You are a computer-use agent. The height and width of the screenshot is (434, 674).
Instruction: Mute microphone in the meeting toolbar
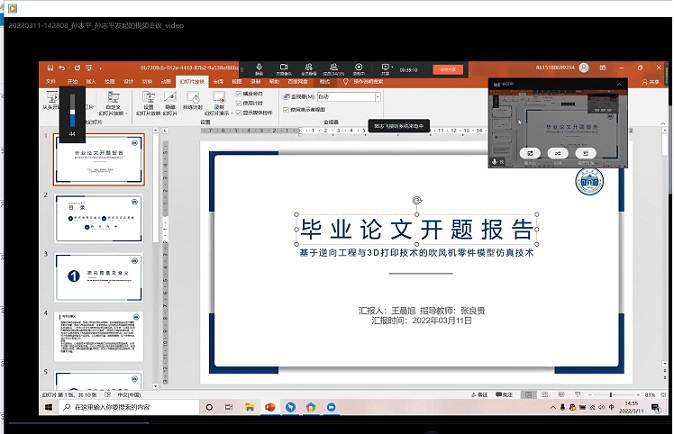tap(259, 69)
